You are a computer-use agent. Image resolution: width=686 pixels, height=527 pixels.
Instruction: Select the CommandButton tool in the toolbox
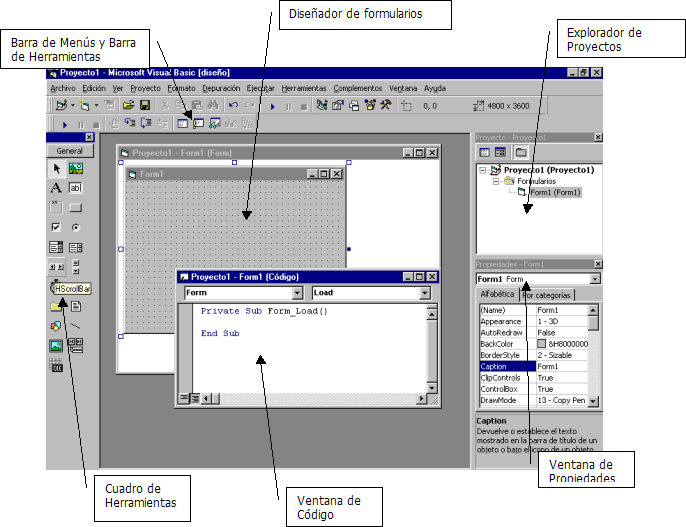pyautogui.click(x=76, y=208)
